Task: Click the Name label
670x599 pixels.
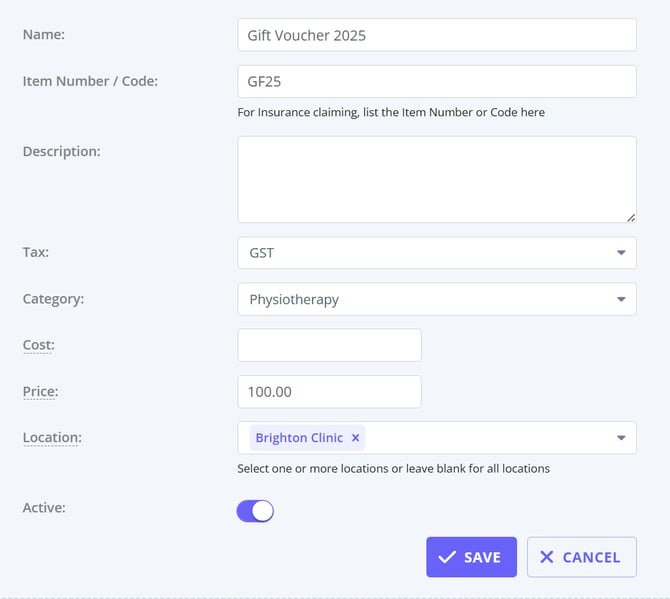Action: tap(43, 35)
